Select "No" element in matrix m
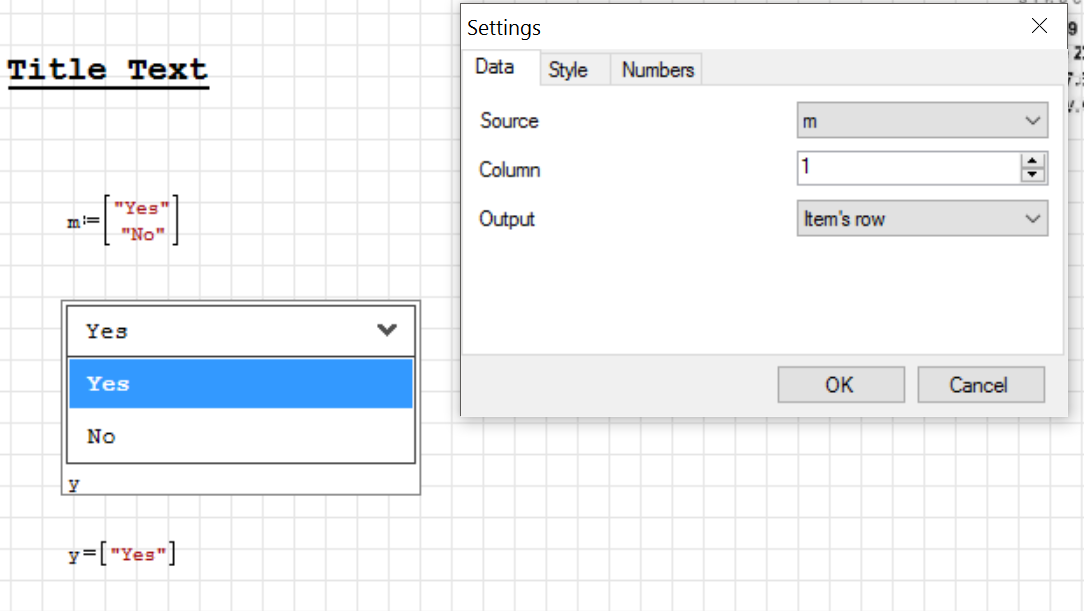Screen dimensions: 1084x611 tap(141, 235)
